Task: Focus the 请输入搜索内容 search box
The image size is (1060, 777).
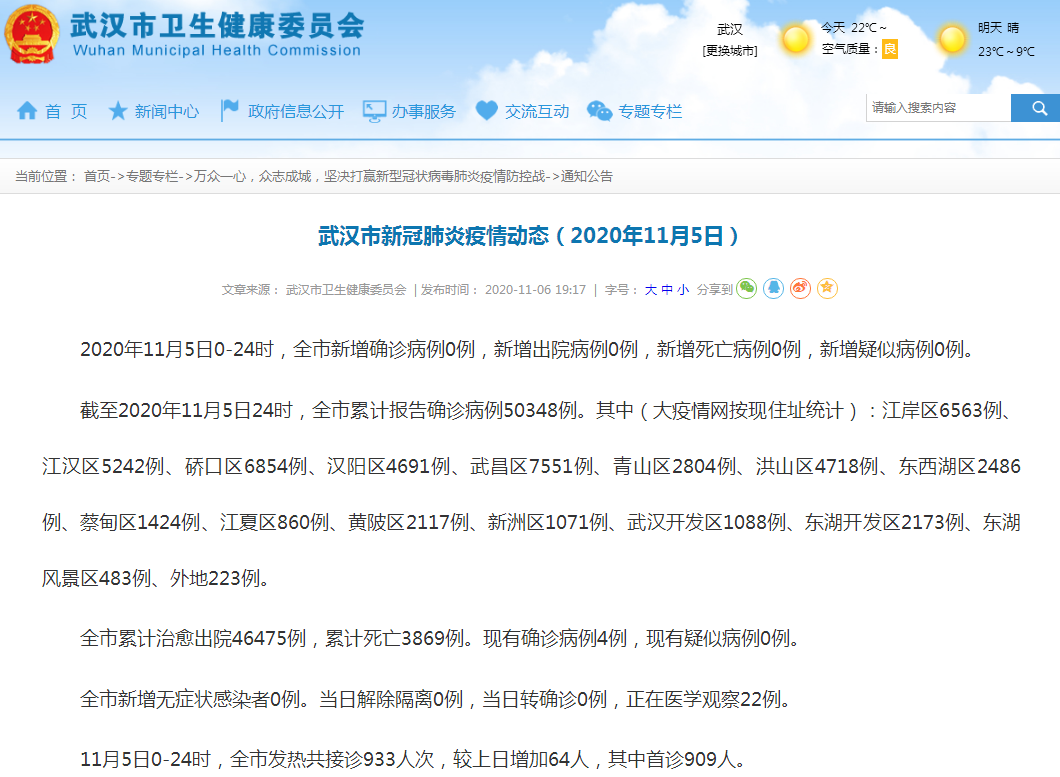Action: coord(938,108)
